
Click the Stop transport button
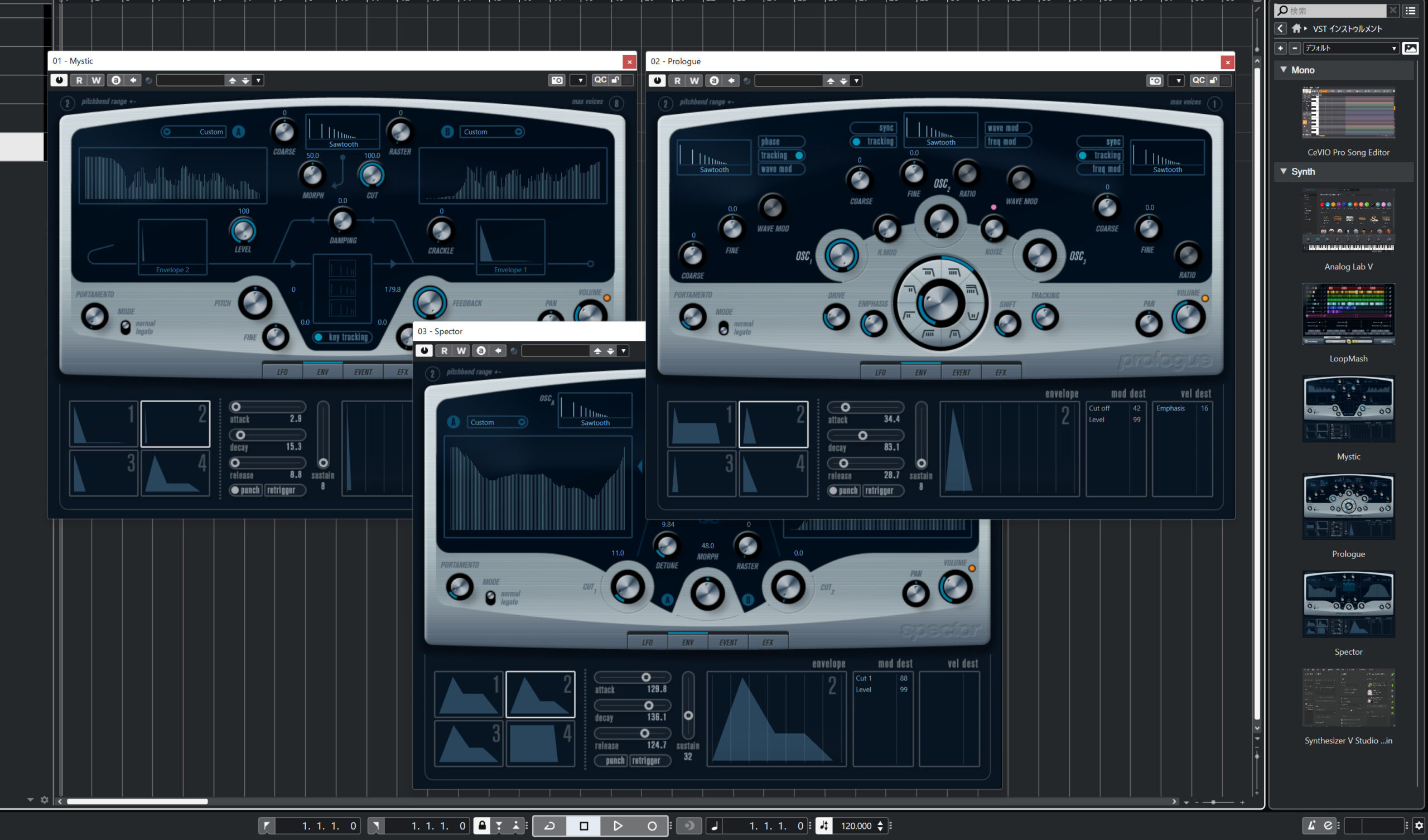[x=583, y=826]
